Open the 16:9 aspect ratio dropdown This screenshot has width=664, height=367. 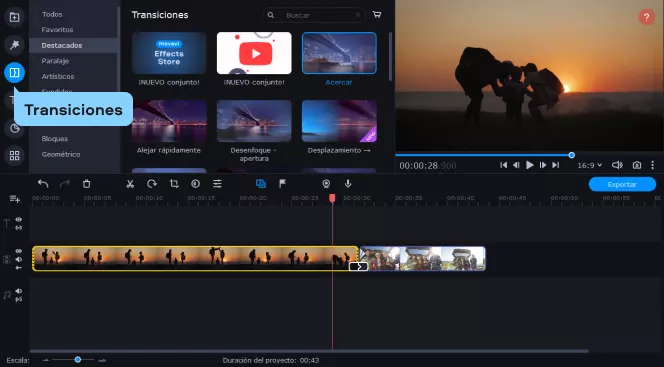[x=589, y=165]
